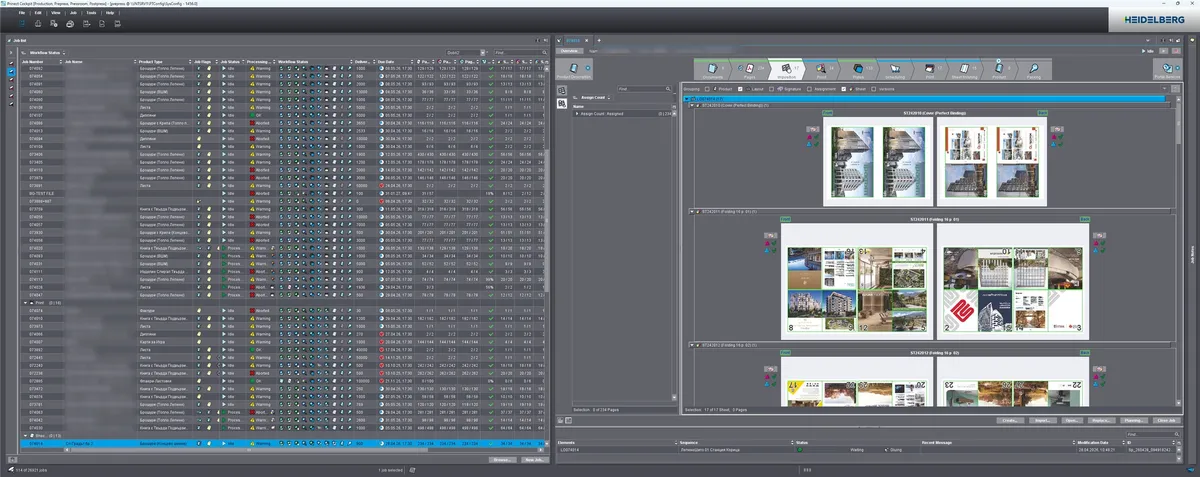Viewport: 1200px width, 477px height.
Task: Click the printer icon in main toolbar
Action: pyautogui.click(x=70, y=24)
